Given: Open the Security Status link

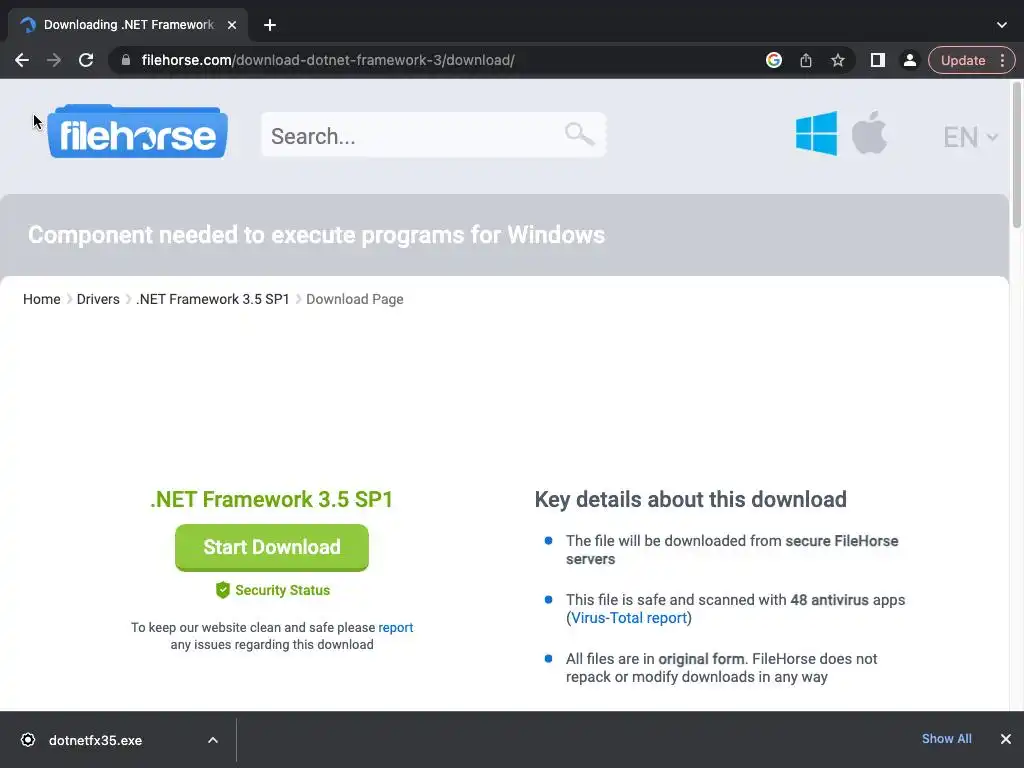Looking at the screenshot, I should [282, 590].
